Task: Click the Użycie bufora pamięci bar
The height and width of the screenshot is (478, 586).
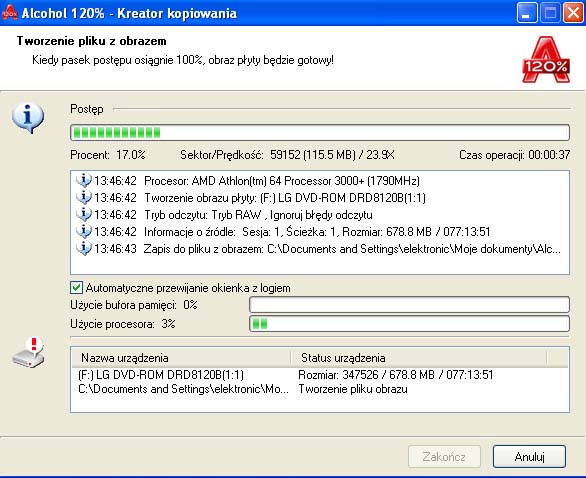Action: tap(409, 305)
